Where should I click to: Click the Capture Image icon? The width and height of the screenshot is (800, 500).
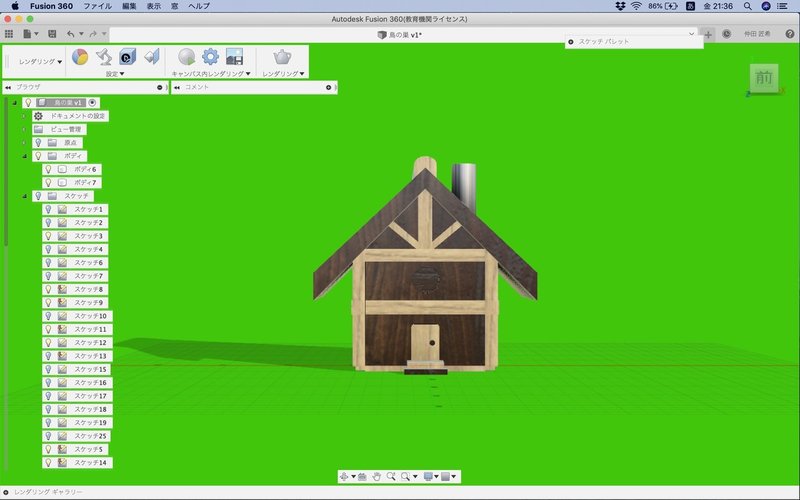234,57
